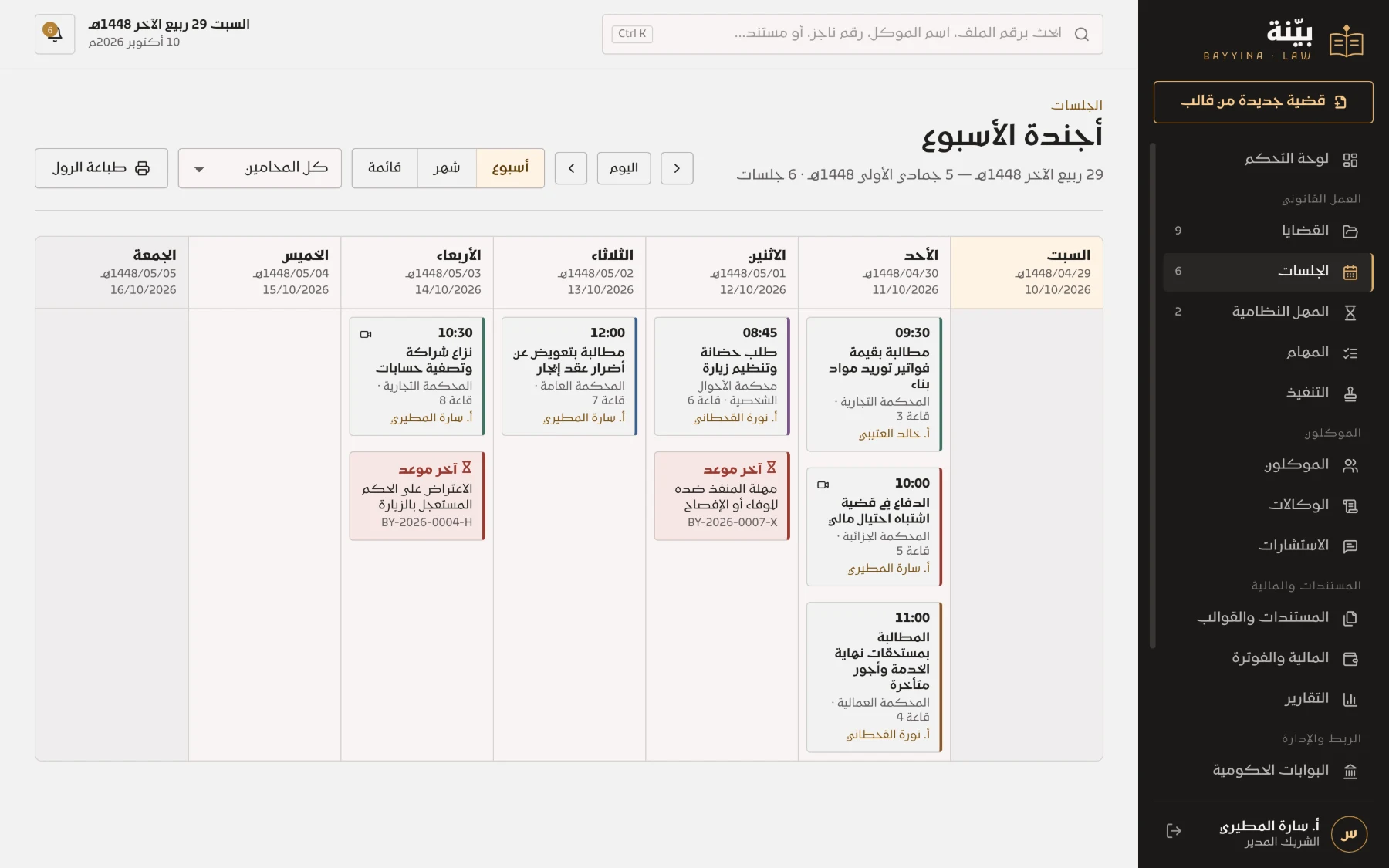Jump to today with اليوم button
Screen dimensions: 1389x868
click(624, 168)
